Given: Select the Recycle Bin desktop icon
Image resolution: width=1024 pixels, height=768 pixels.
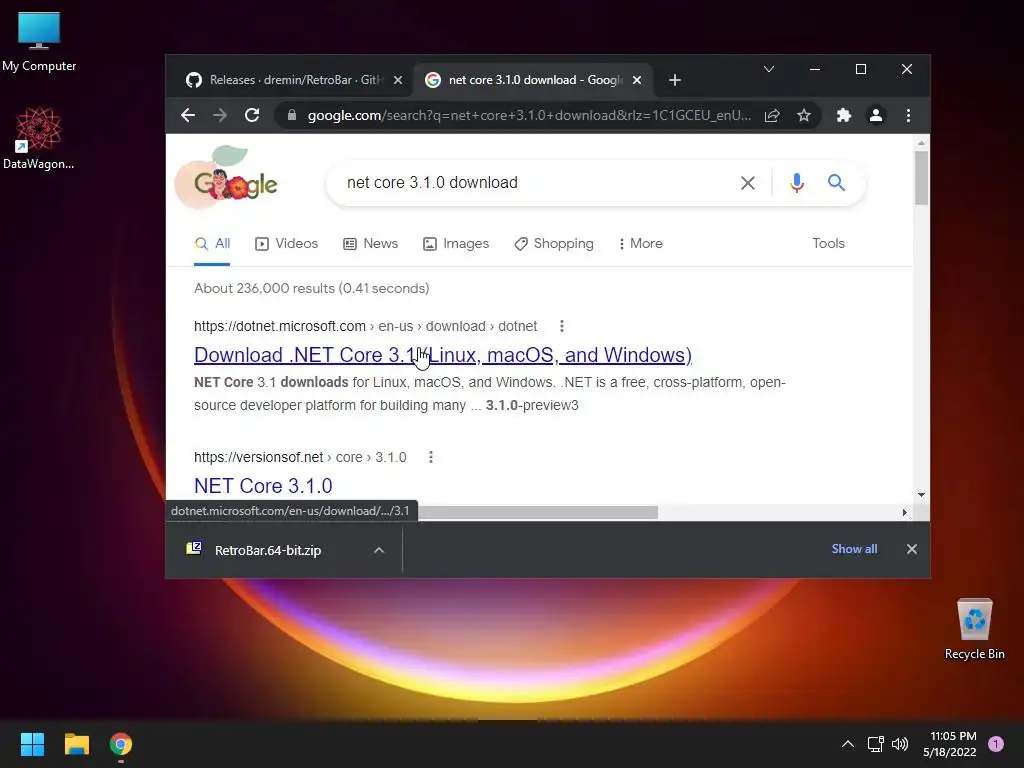Looking at the screenshot, I should [975, 629].
